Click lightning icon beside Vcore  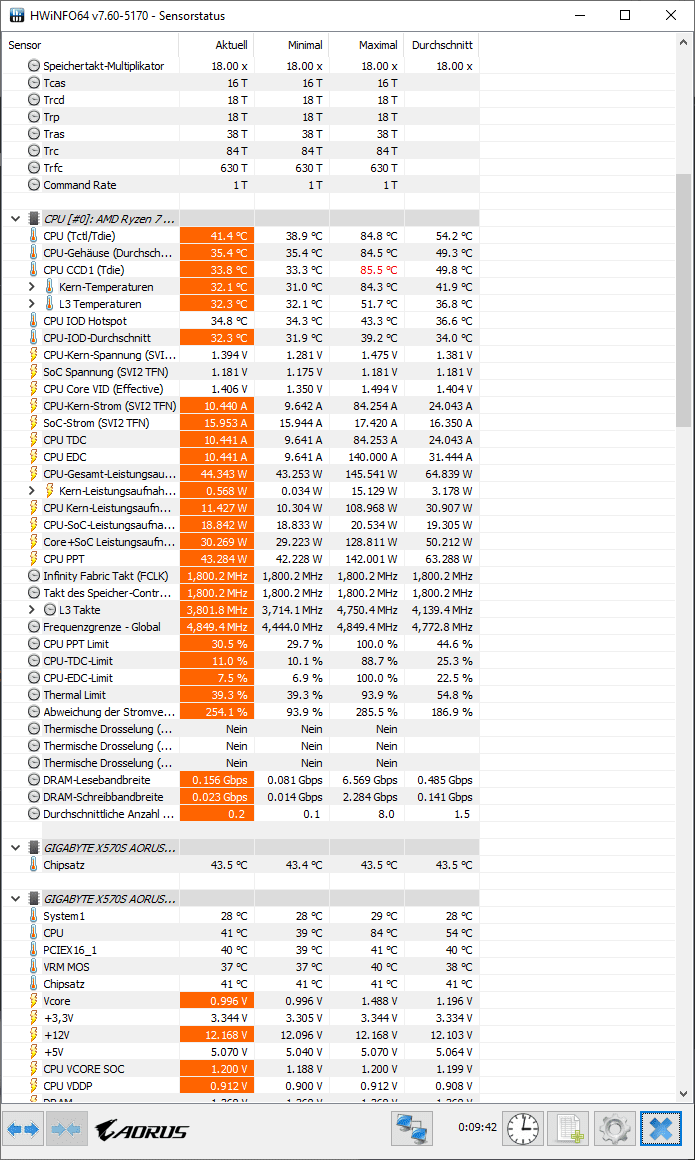click(33, 1001)
